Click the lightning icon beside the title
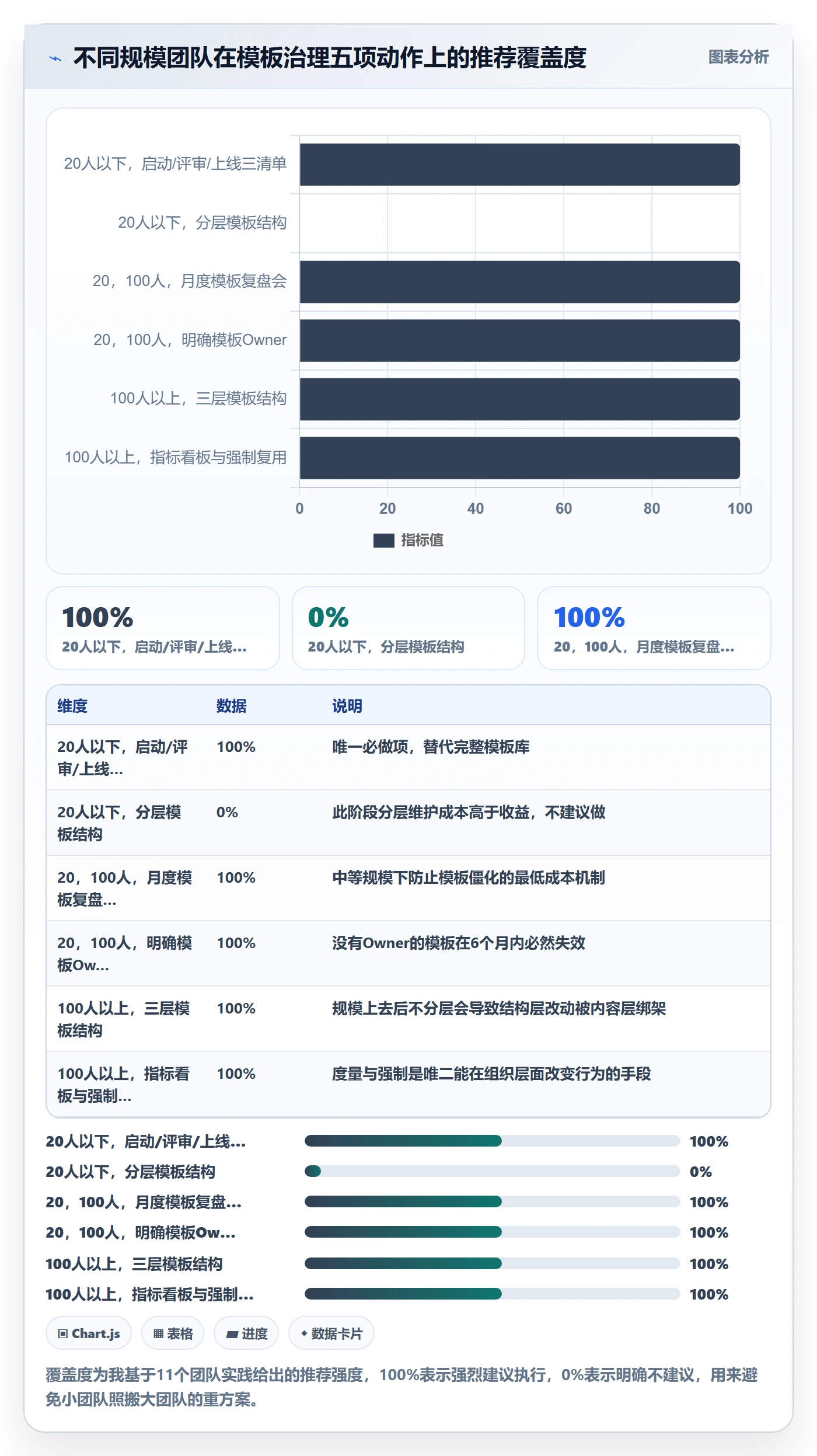Screen dimensions: 817x1456 point(55,58)
